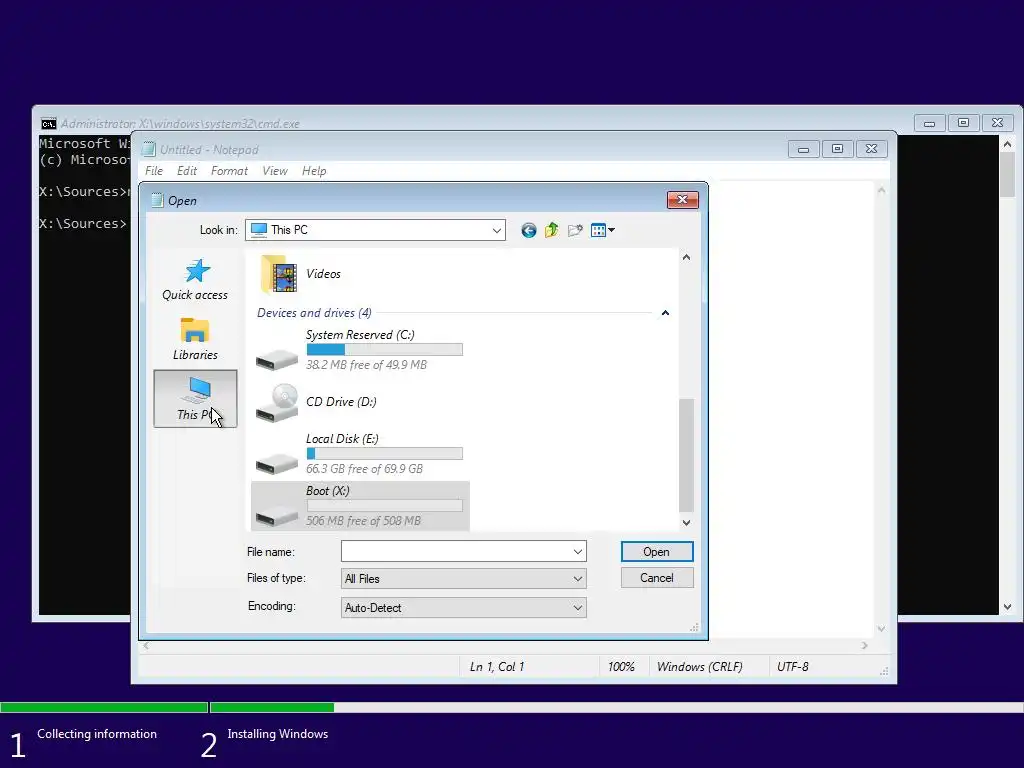Open the Notepad View menu

click(x=275, y=171)
